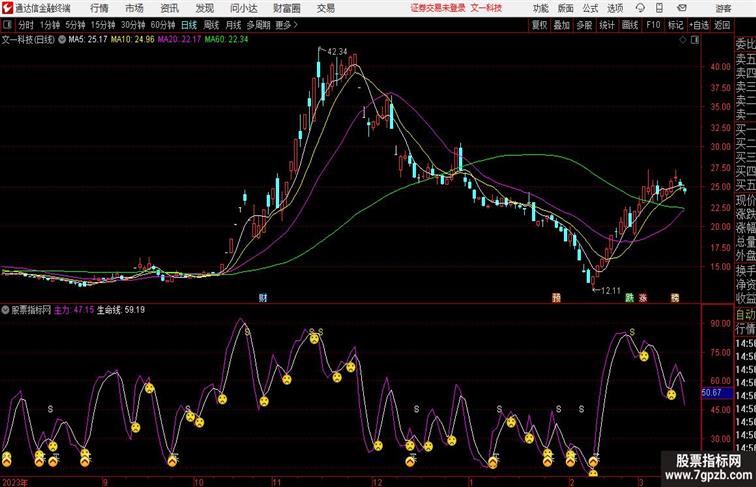Click the MA20: 22.17 value
The width and height of the screenshot is (756, 487).
click(x=179, y=40)
